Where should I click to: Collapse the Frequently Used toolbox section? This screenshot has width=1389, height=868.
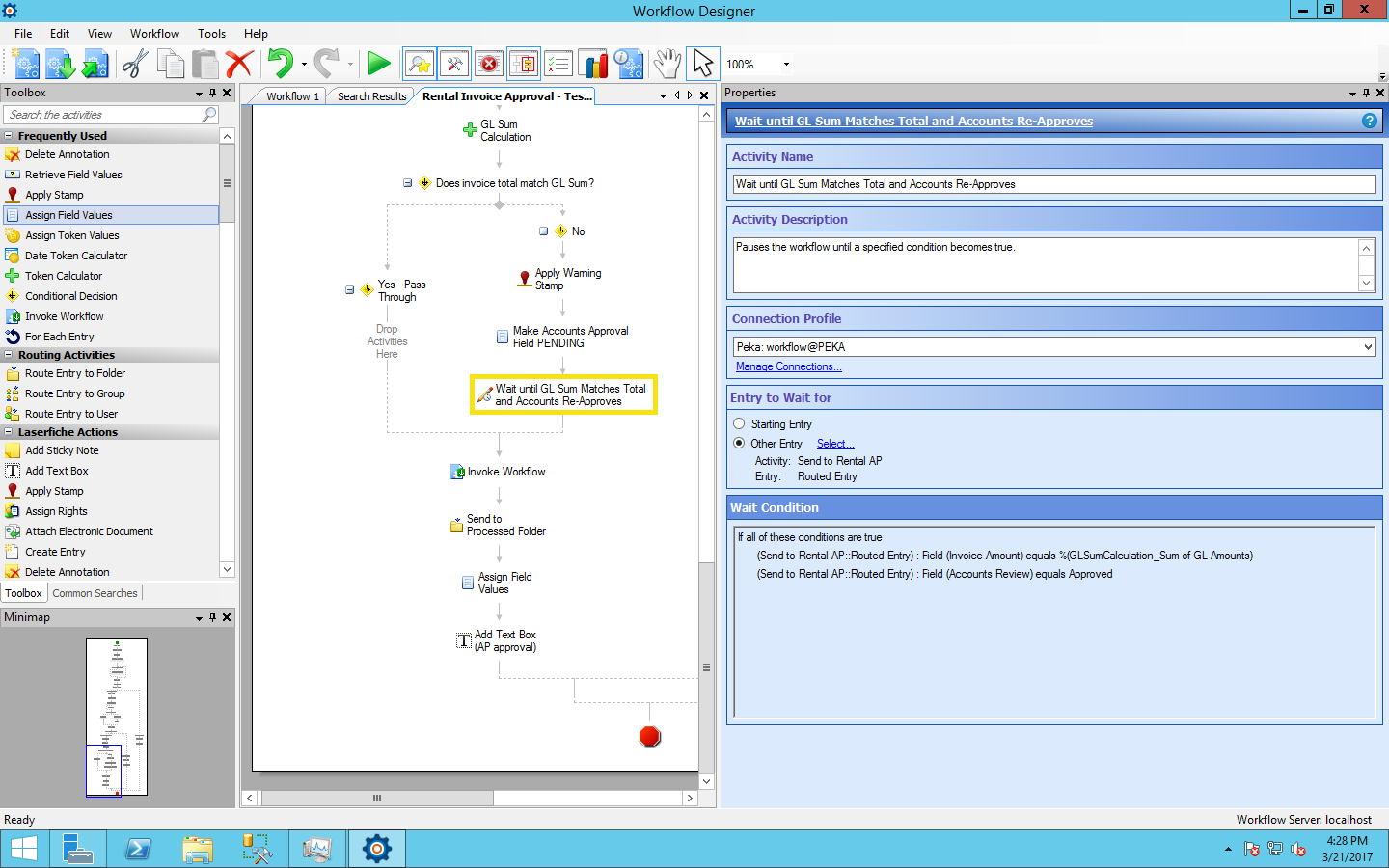coord(9,136)
